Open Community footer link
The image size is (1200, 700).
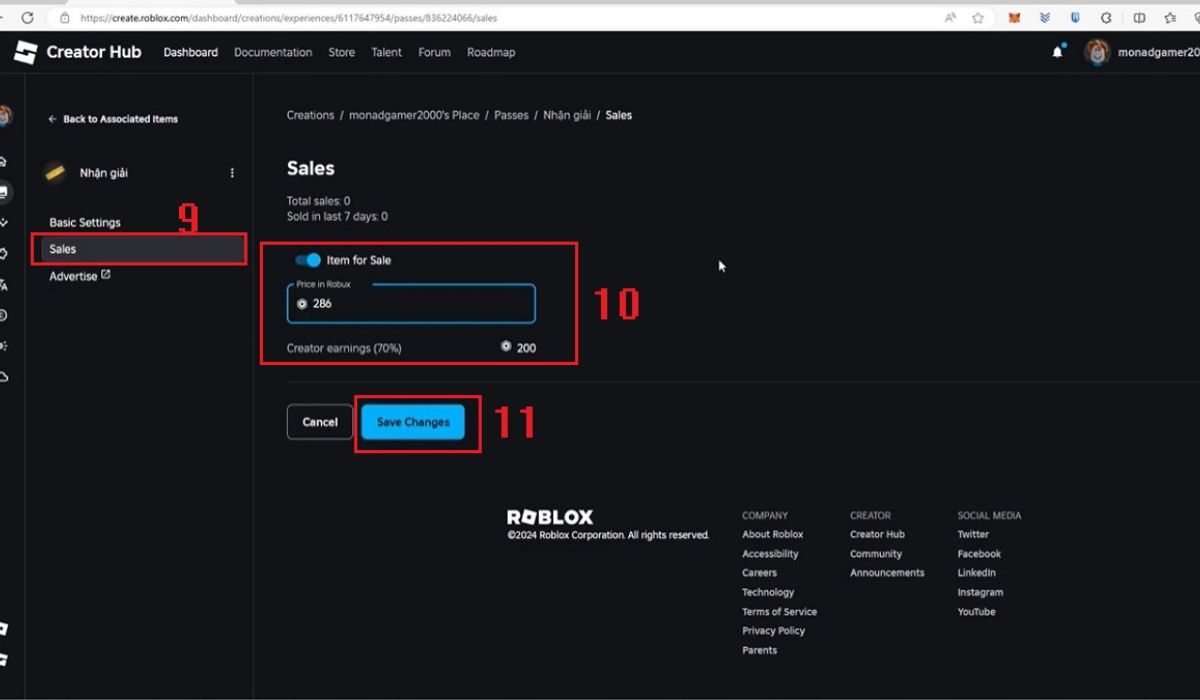point(876,554)
